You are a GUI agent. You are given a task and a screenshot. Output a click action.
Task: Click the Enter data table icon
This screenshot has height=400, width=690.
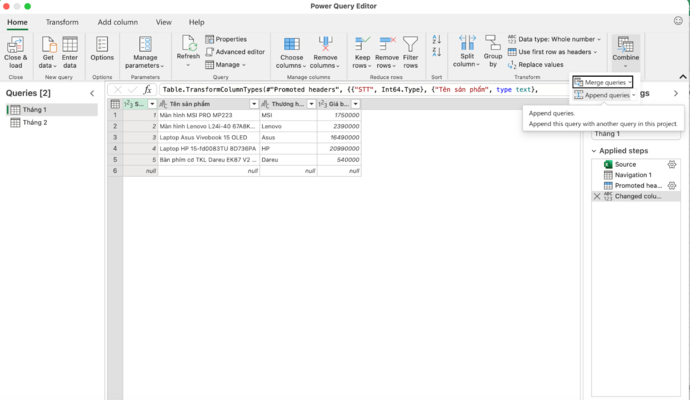[x=70, y=44]
